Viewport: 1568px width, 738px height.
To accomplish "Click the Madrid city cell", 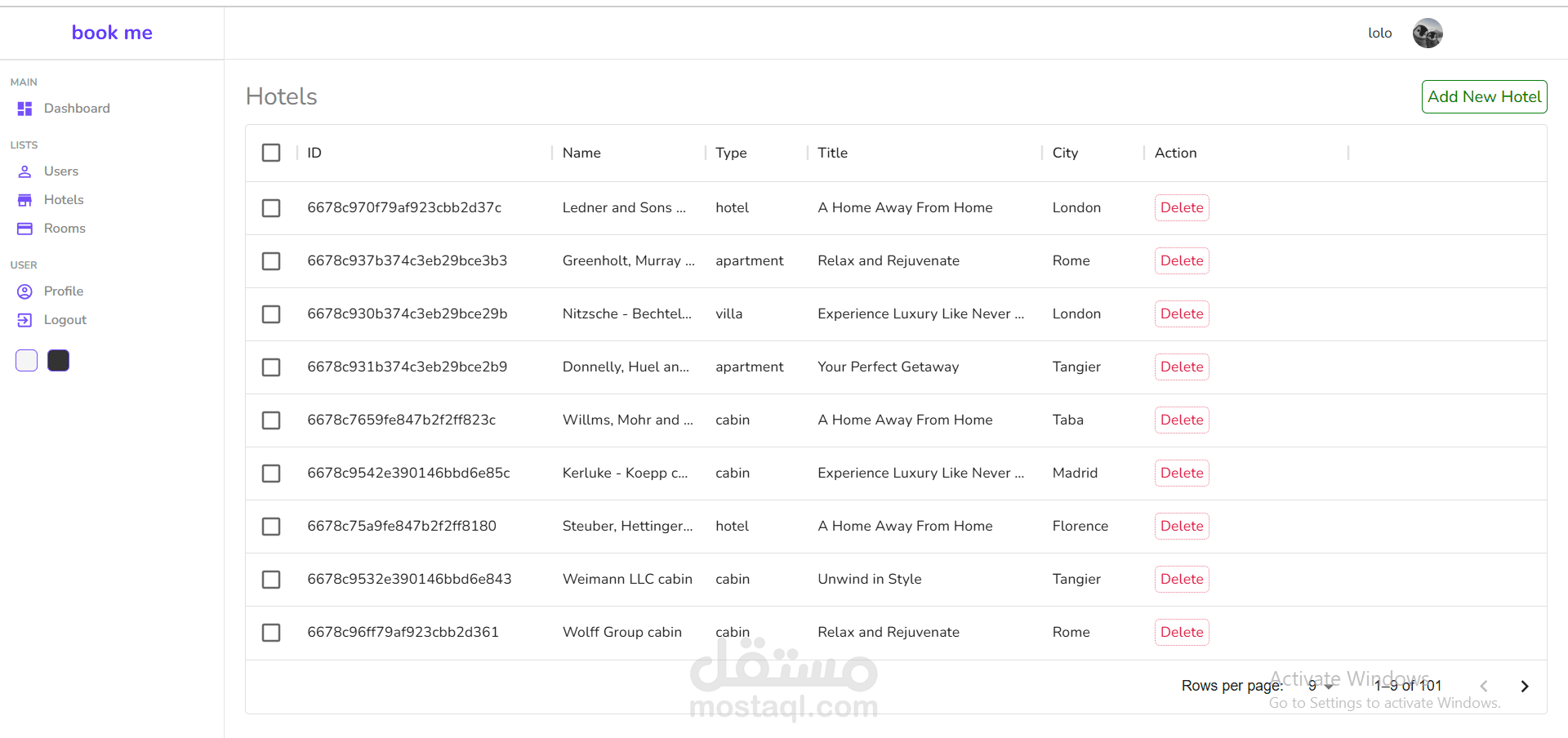I will pyautogui.click(x=1075, y=473).
